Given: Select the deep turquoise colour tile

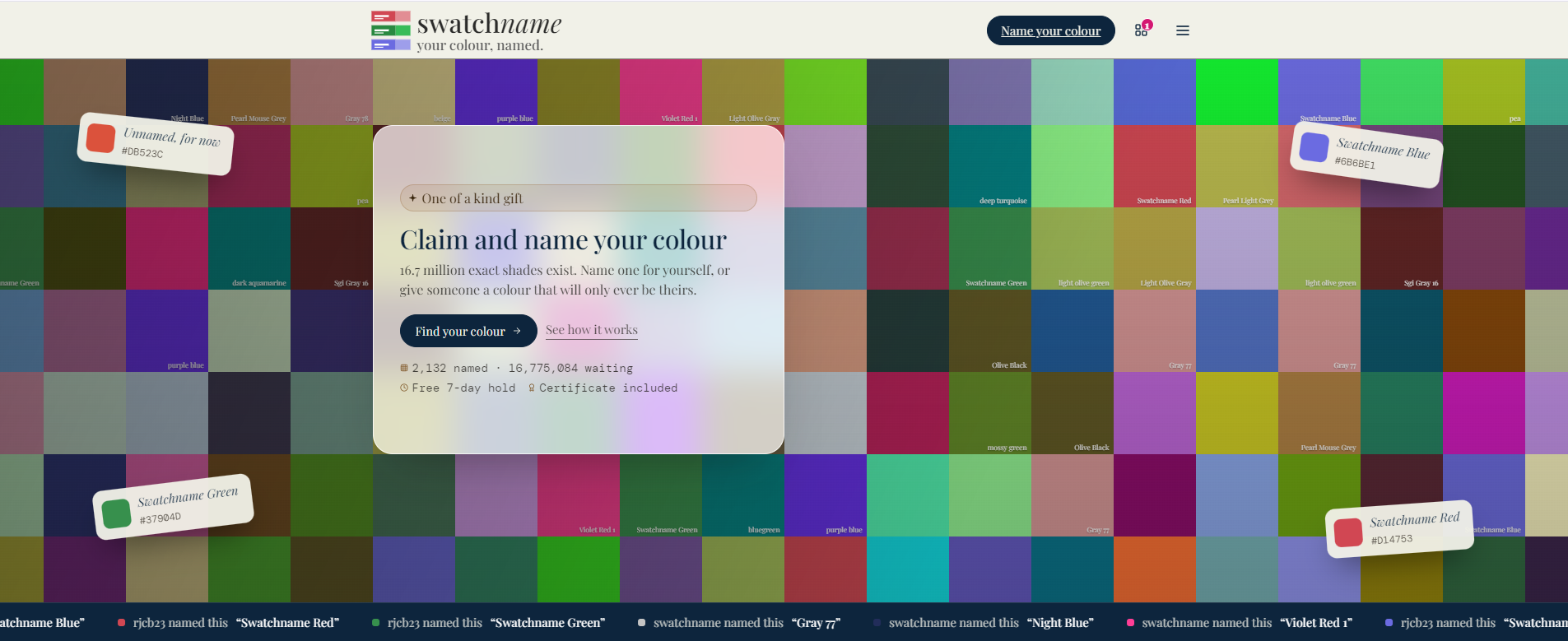Looking at the screenshot, I should point(990,165).
